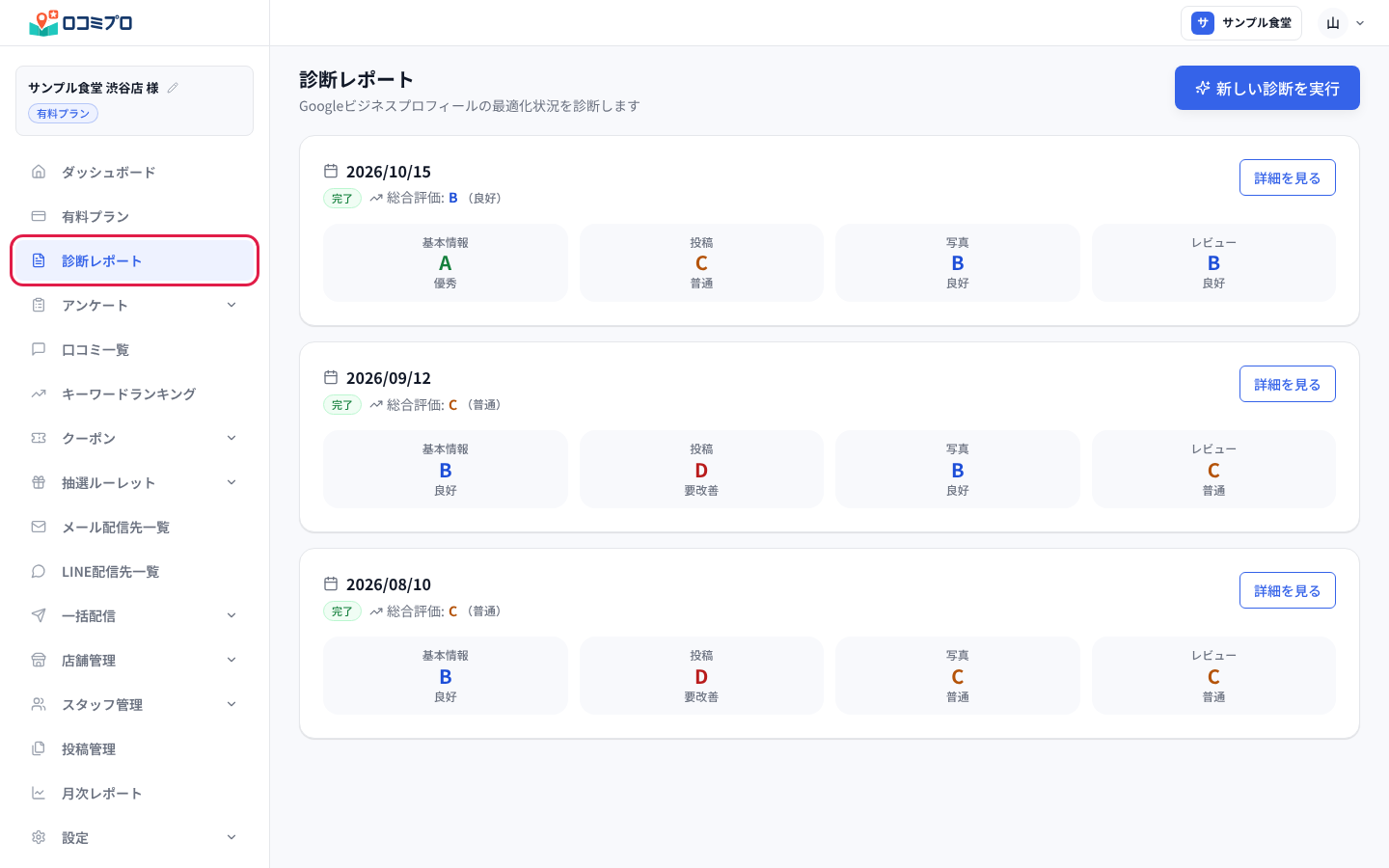Expand the スタッフ管理 submenu chevron
Image resolution: width=1389 pixels, height=868 pixels.
(x=231, y=704)
